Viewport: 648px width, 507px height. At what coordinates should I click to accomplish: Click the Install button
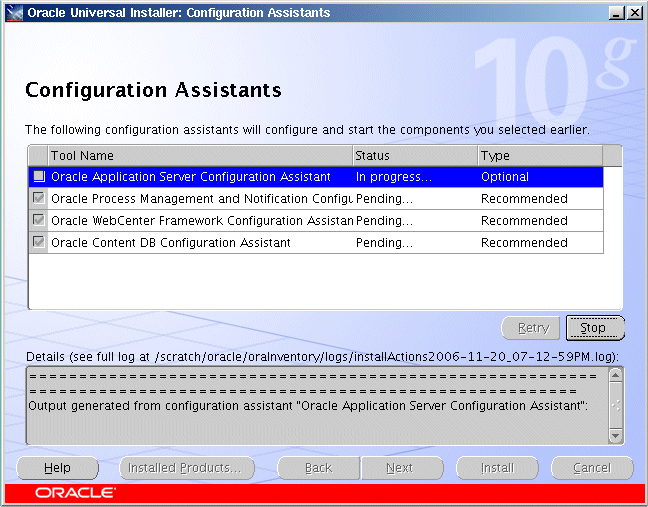(x=497, y=468)
